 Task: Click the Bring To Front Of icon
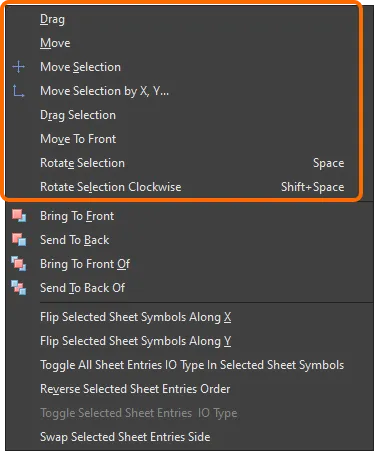tap(19, 264)
